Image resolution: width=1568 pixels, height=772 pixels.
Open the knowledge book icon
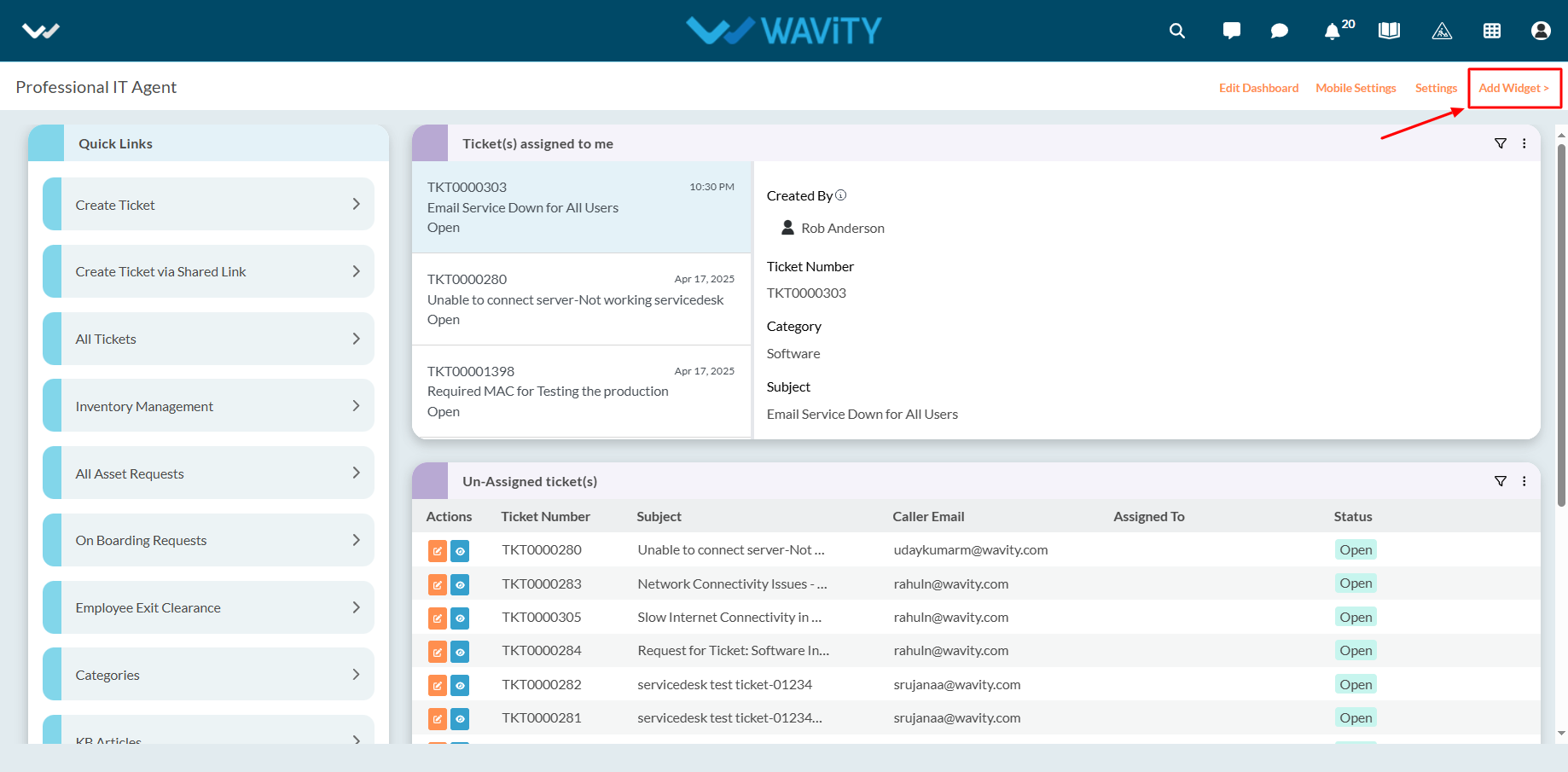pos(1389,31)
